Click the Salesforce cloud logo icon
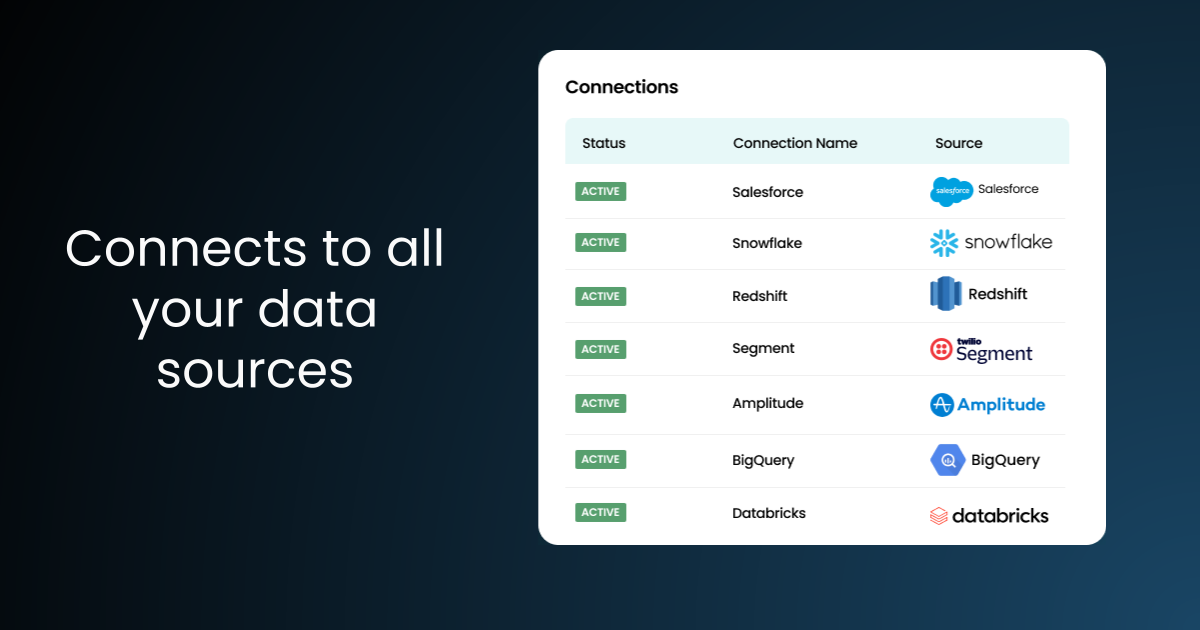Image resolution: width=1200 pixels, height=630 pixels. pos(951,191)
